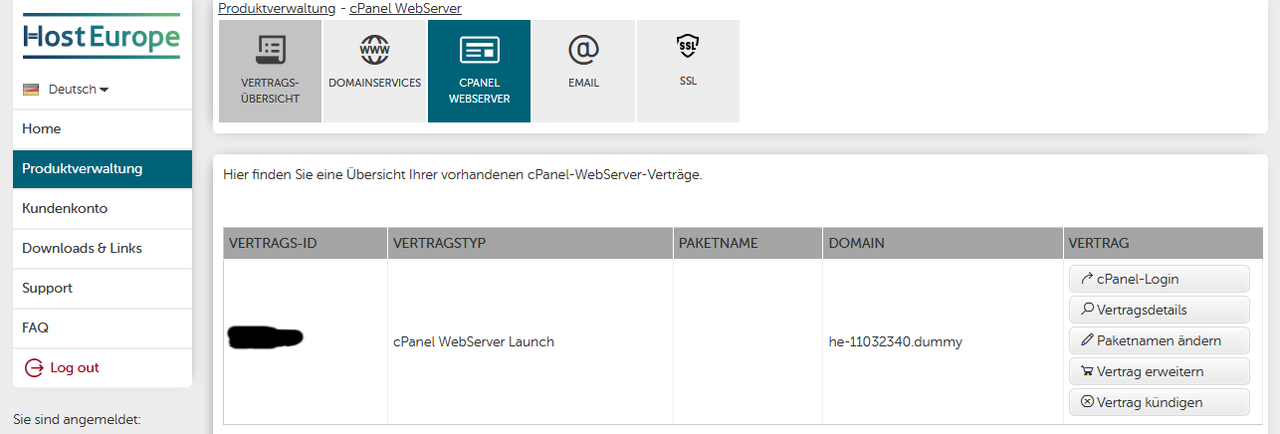Click the Email @ icon
The image size is (1280, 434).
tap(583, 48)
